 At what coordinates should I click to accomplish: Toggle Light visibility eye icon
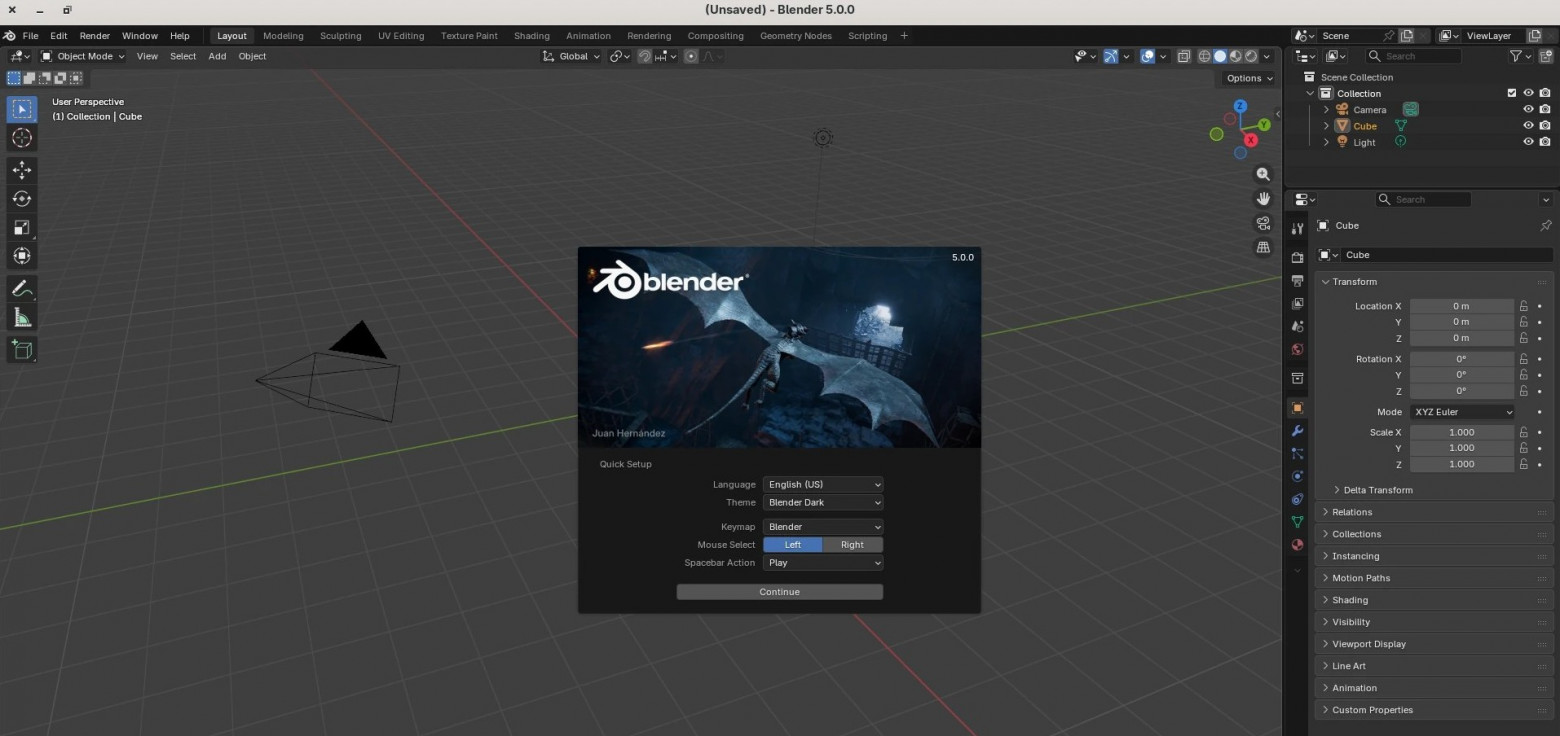point(1527,142)
